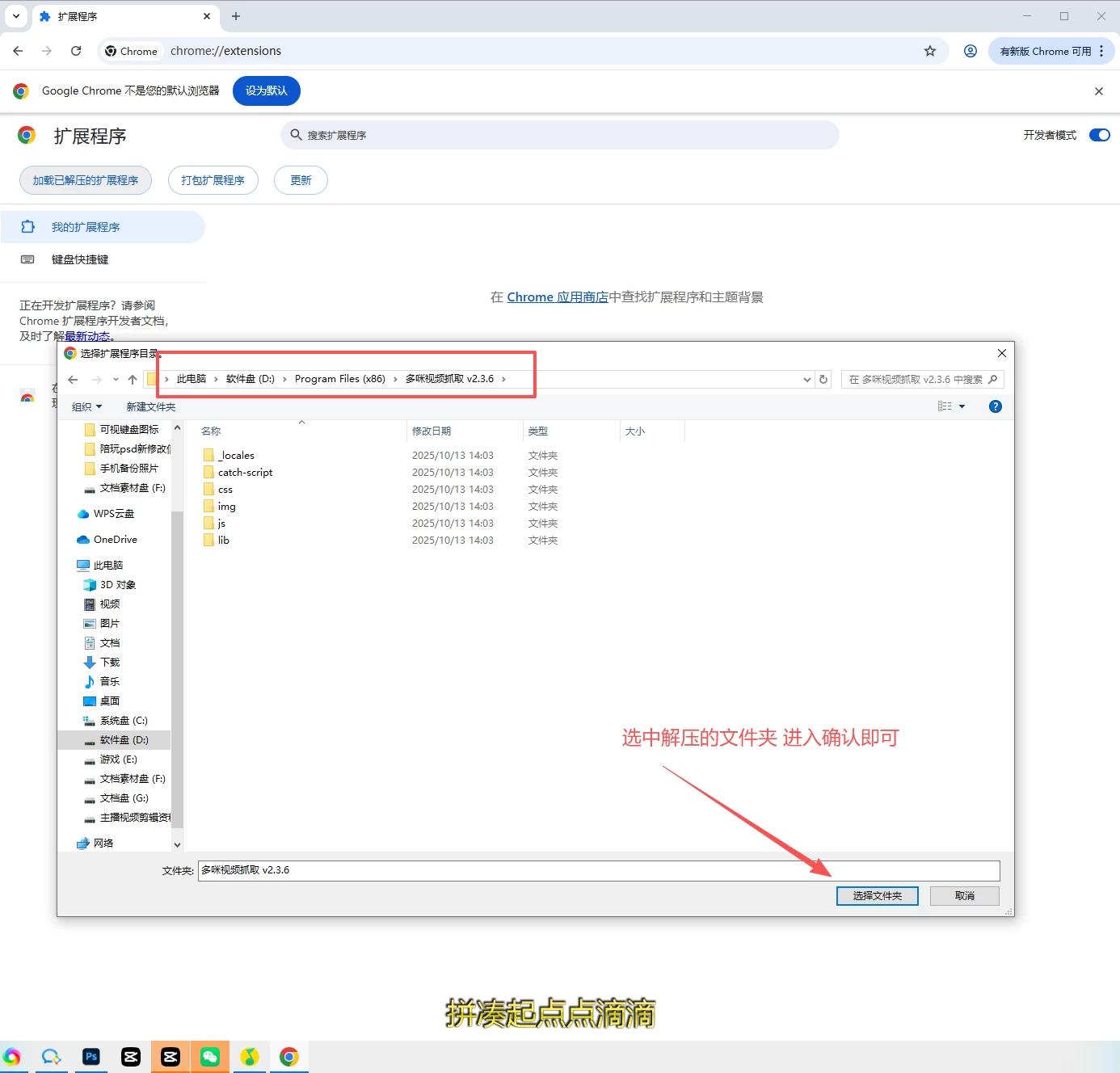Select 我的扩展程序 in the sidebar

85,227
